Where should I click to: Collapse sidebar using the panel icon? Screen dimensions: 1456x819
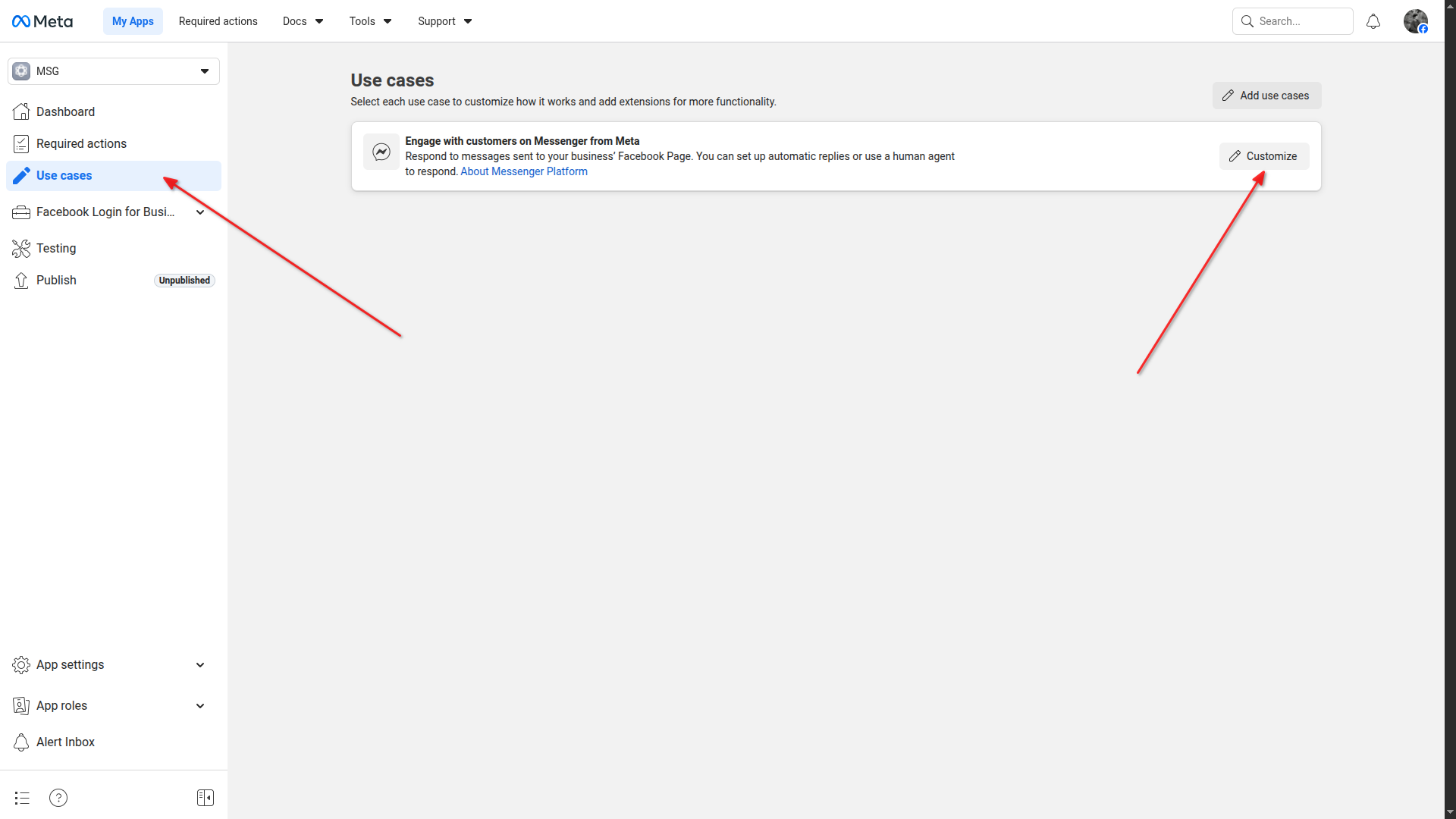(x=205, y=798)
